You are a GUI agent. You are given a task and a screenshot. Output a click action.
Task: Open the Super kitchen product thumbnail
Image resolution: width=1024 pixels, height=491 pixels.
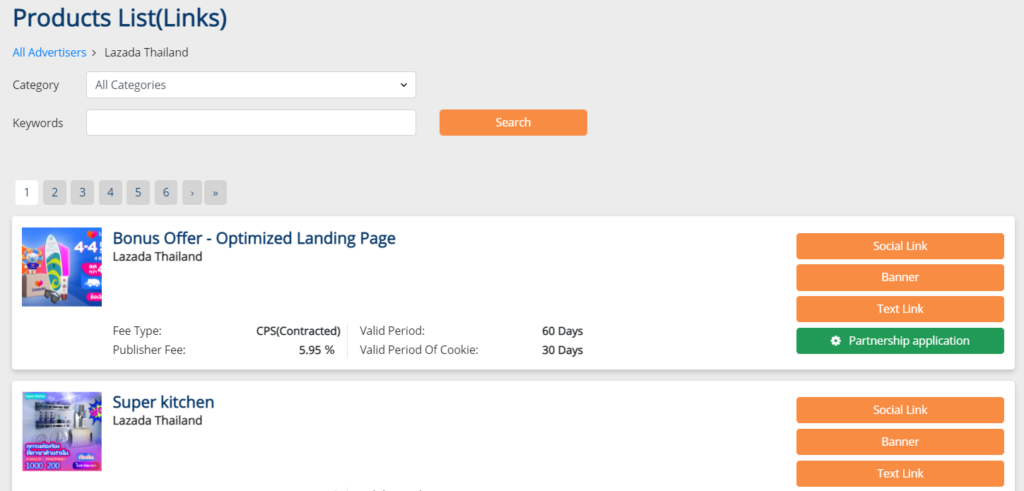[x=62, y=432]
